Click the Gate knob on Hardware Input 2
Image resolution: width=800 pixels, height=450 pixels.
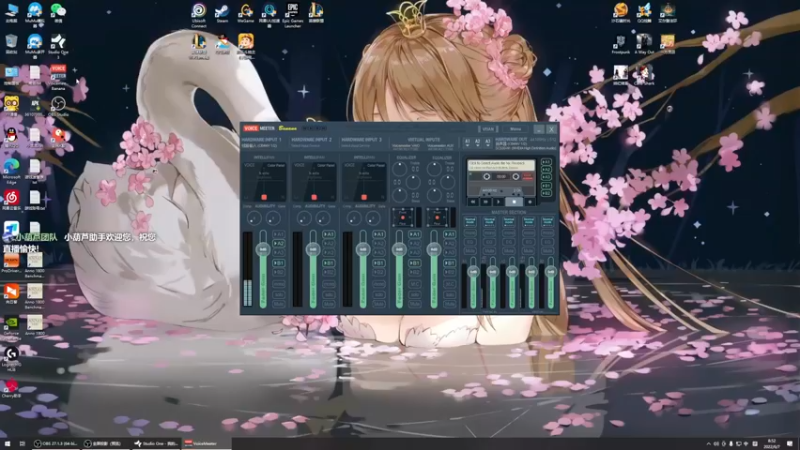tap(323, 218)
